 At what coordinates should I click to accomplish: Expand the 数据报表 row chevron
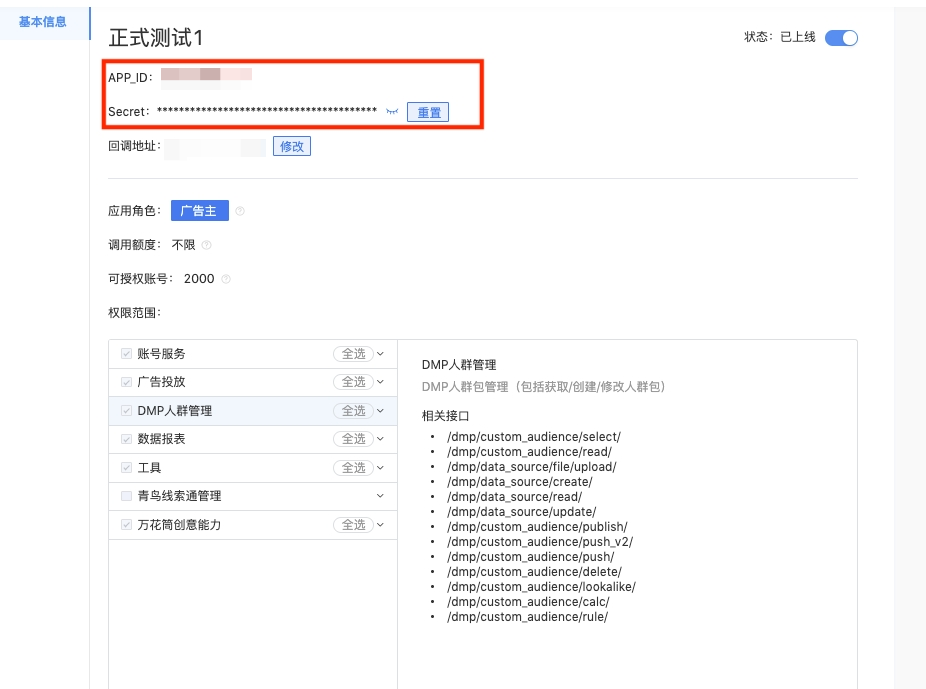[x=380, y=439]
